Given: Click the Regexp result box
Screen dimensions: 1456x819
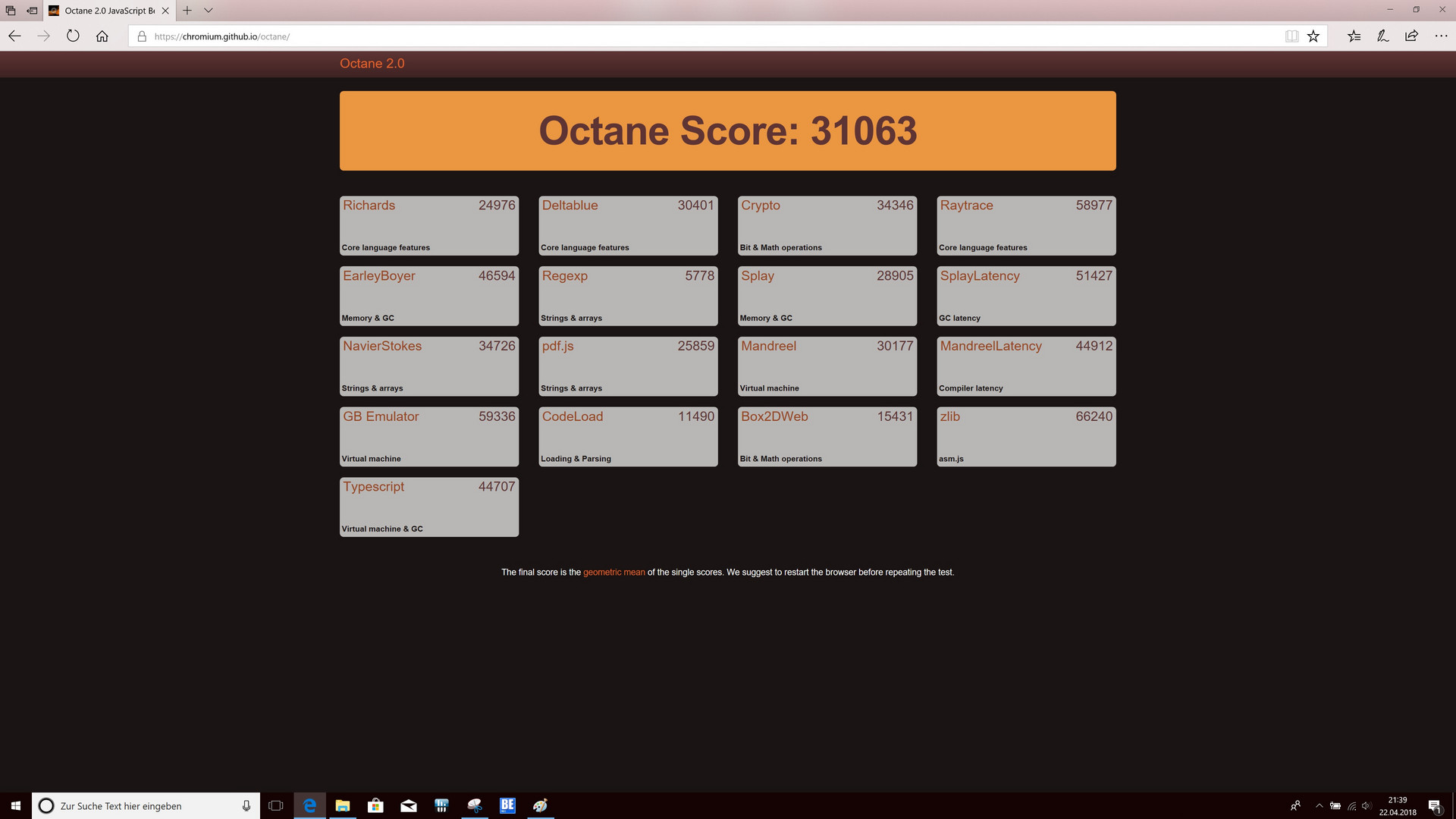Looking at the screenshot, I should tap(628, 297).
